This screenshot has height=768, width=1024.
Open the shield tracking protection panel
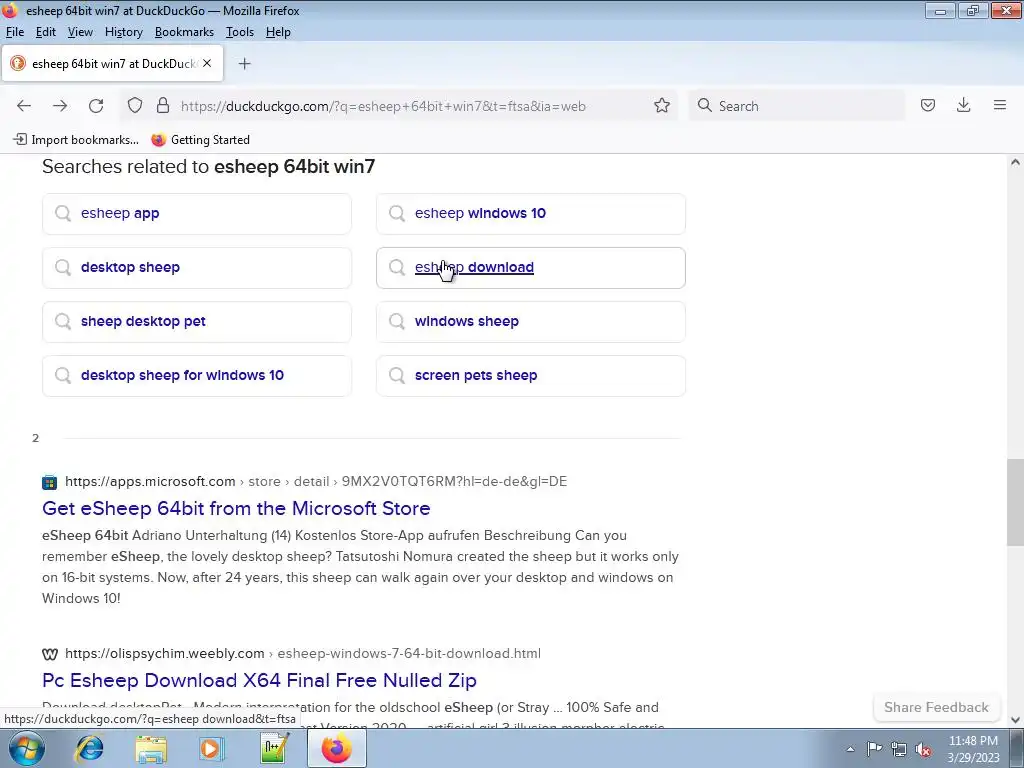135,106
